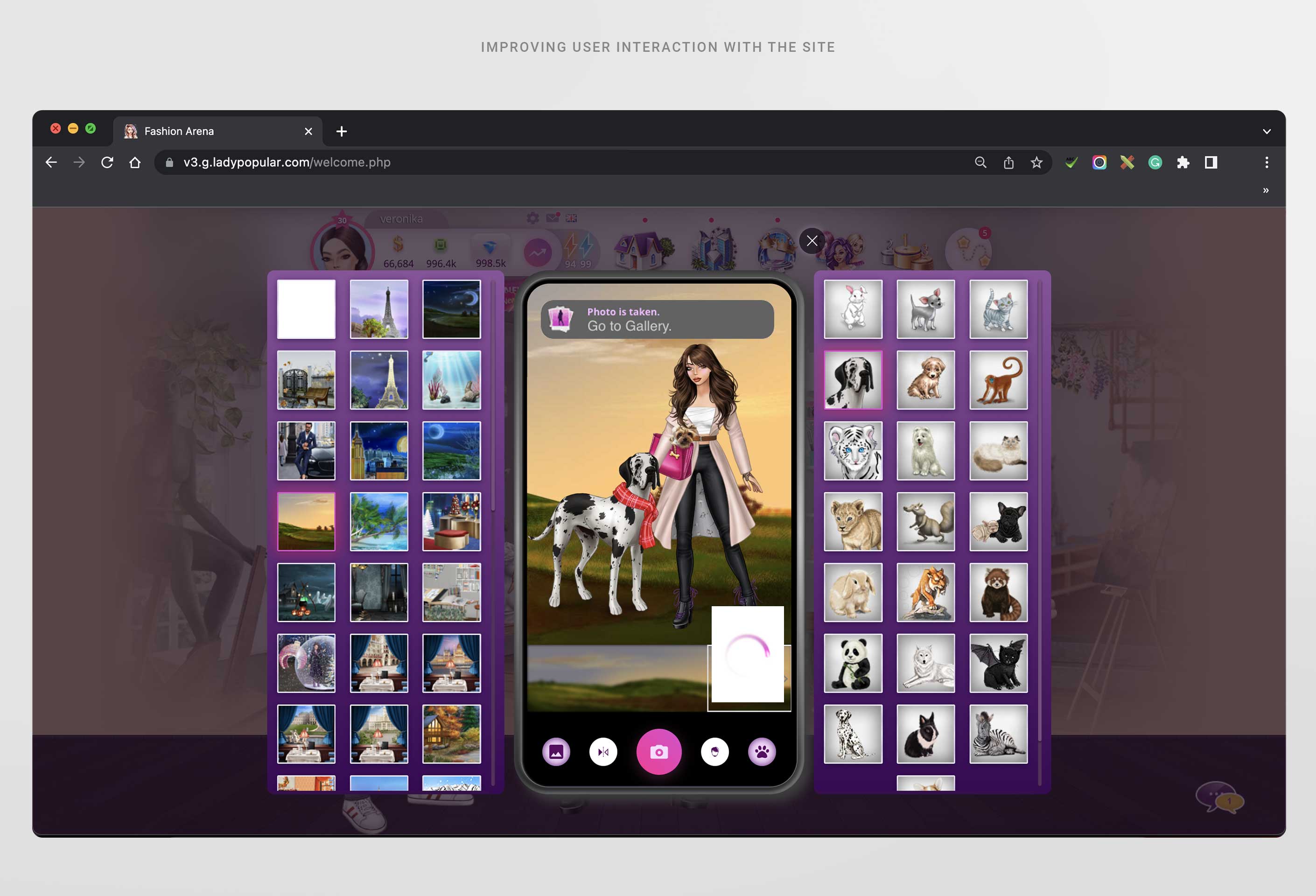Image resolution: width=1316 pixels, height=896 pixels.
Task: Open a new browser tab
Action: click(x=342, y=132)
